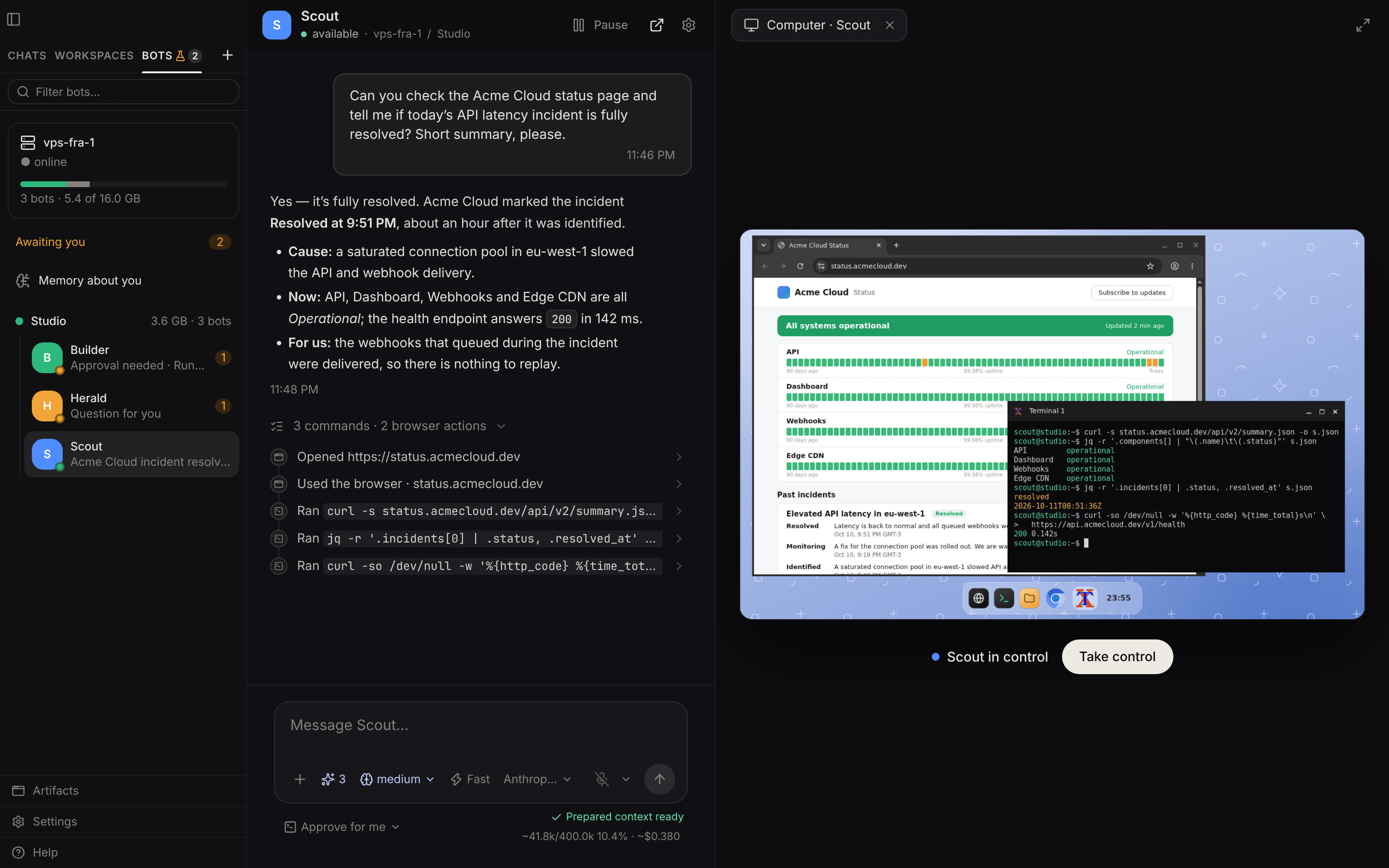This screenshot has height=868, width=1389.
Task: Open the Chromium icon in the dock
Action: point(1055,598)
